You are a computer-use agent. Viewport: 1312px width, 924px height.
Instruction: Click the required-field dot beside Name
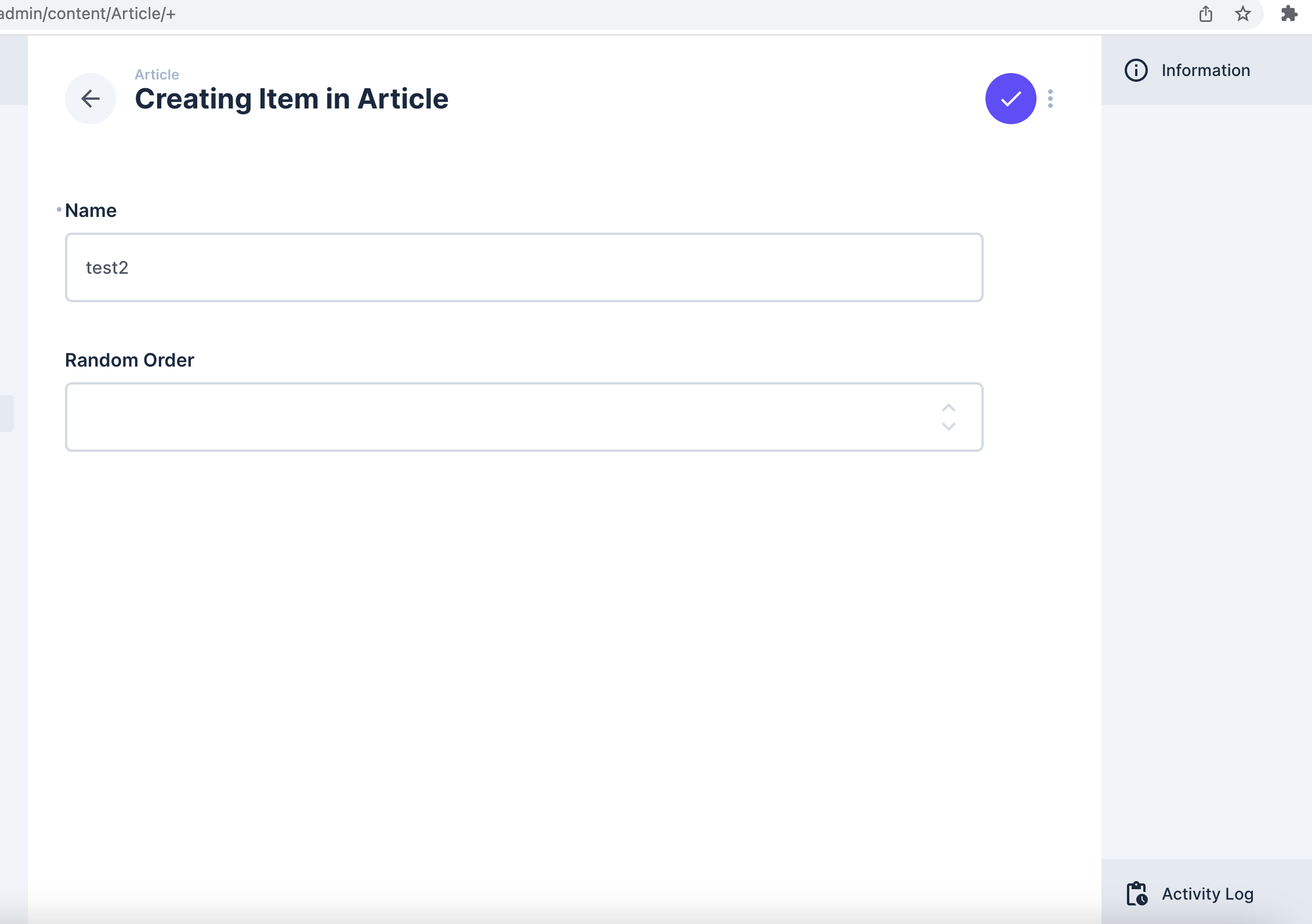tap(58, 210)
